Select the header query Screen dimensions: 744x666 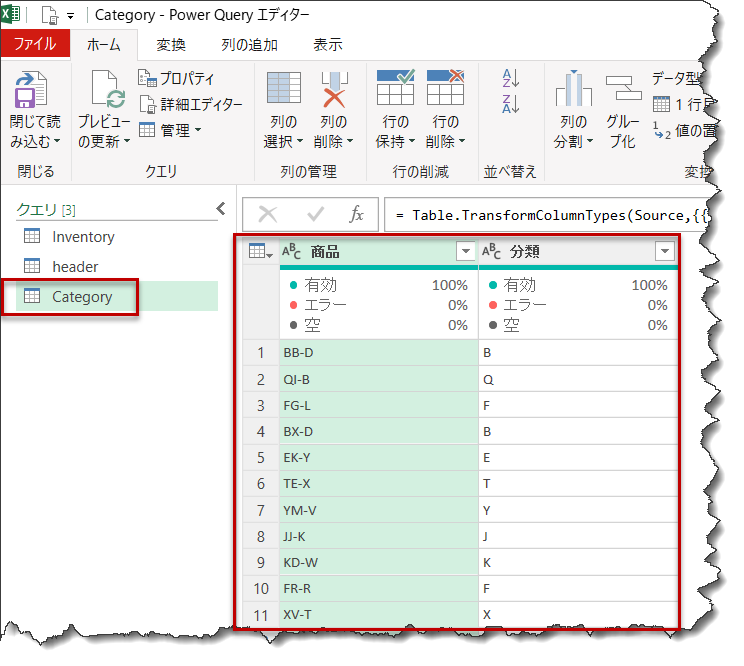[x=117, y=266]
